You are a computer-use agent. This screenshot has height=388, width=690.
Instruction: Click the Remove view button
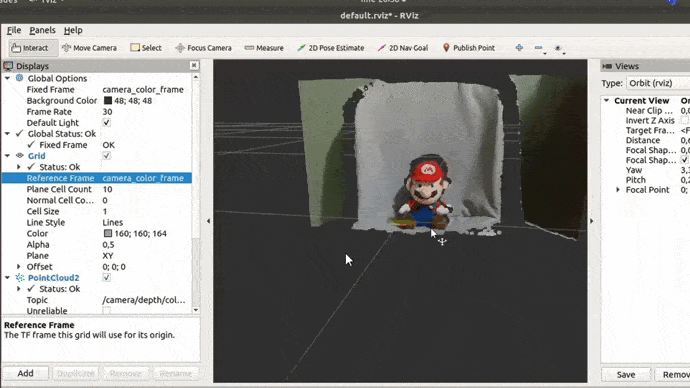(672, 374)
